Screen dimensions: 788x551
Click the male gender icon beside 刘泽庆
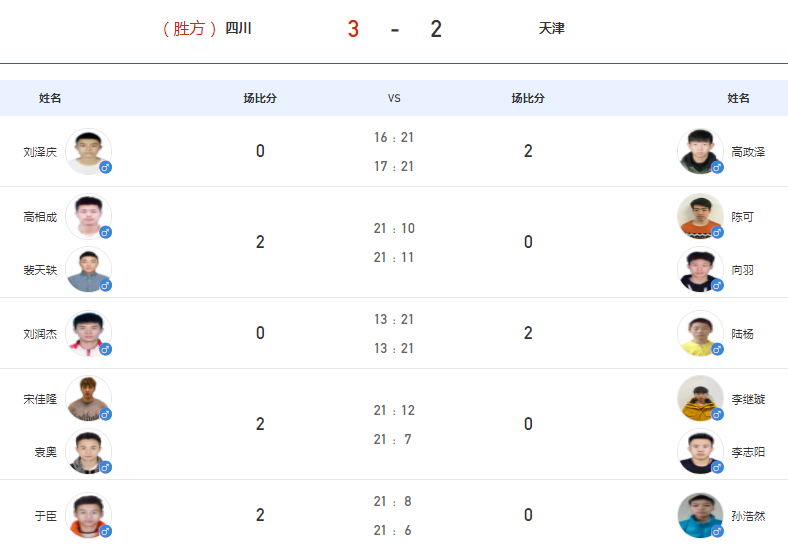(x=106, y=167)
